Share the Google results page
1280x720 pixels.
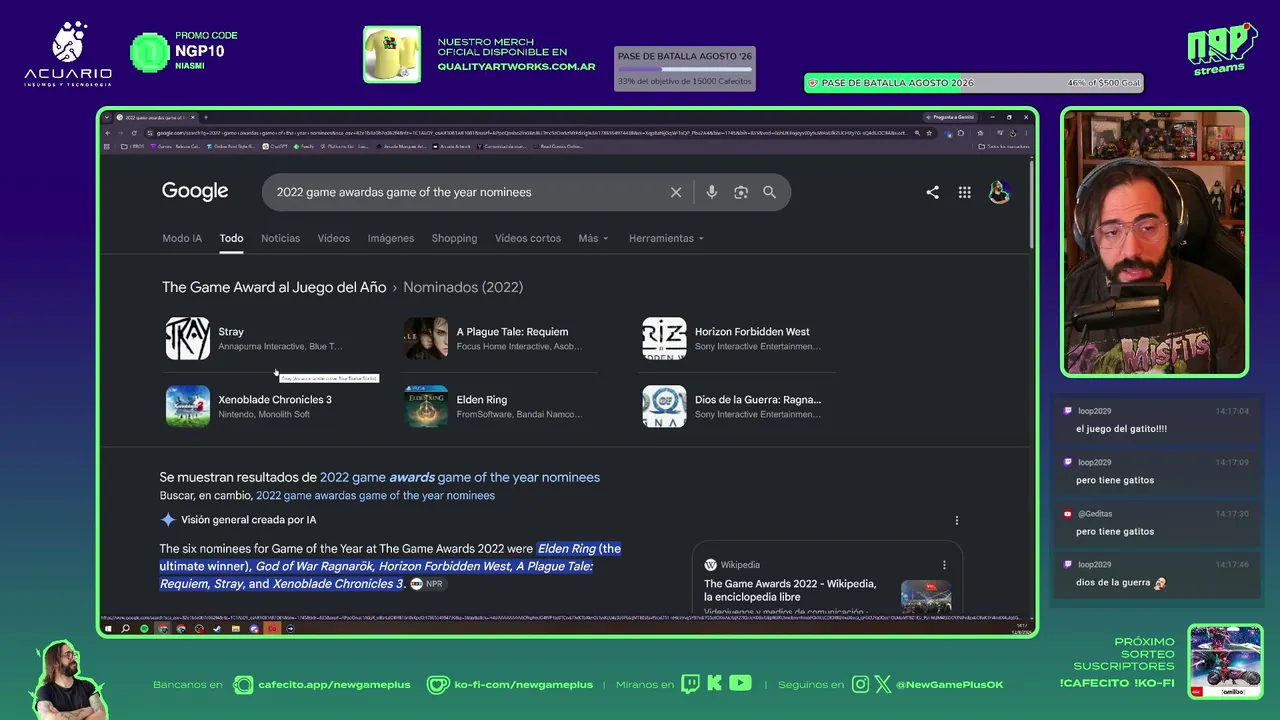[x=932, y=192]
